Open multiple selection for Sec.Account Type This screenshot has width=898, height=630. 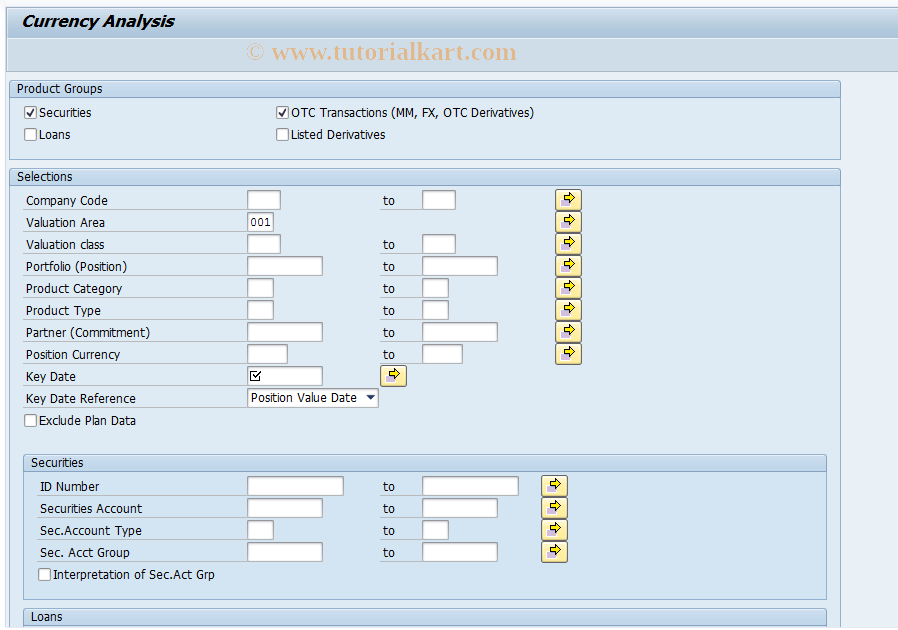coord(554,530)
